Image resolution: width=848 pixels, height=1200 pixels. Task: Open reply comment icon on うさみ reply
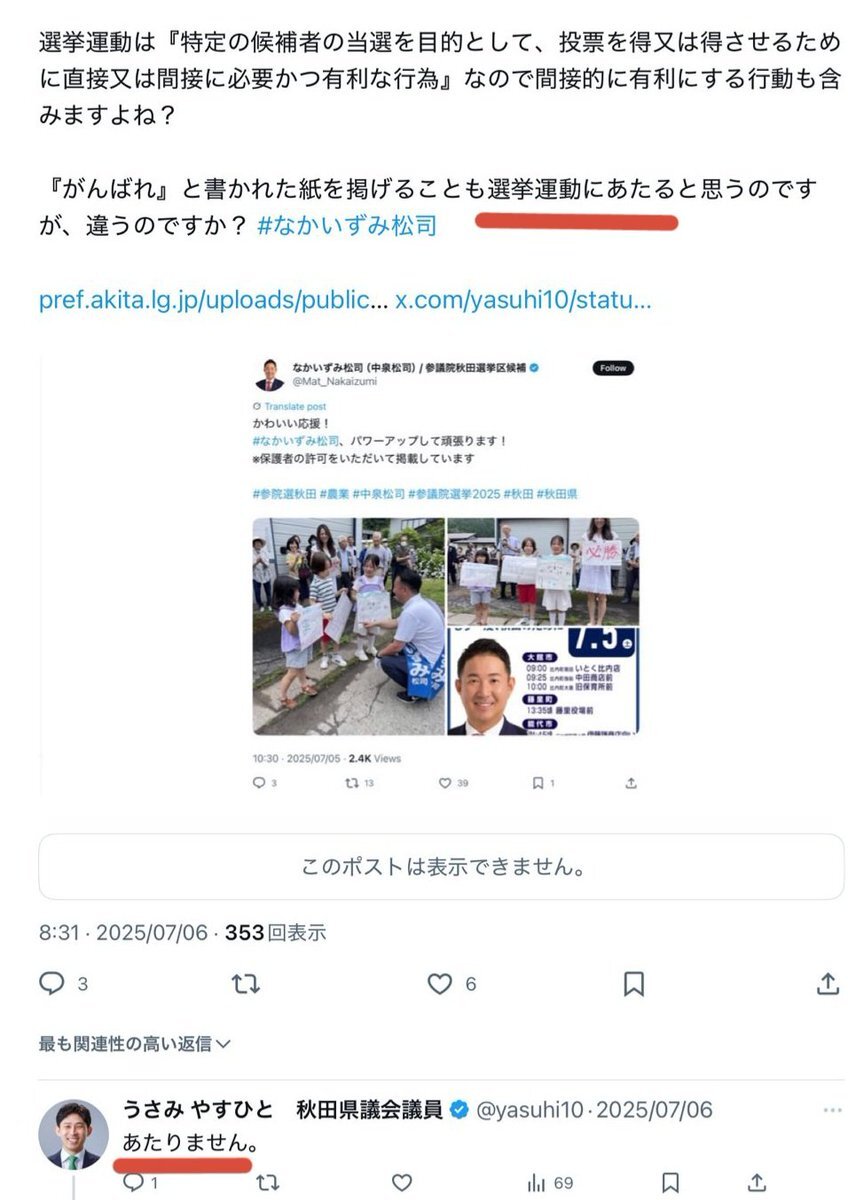click(133, 1184)
